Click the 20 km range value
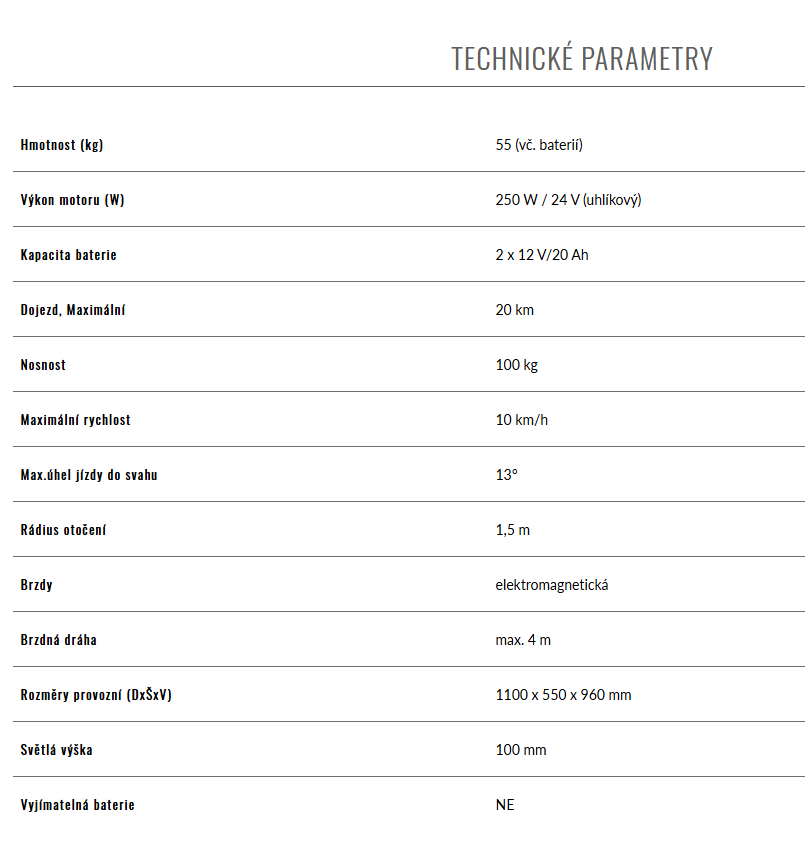805x858 pixels. pos(514,310)
